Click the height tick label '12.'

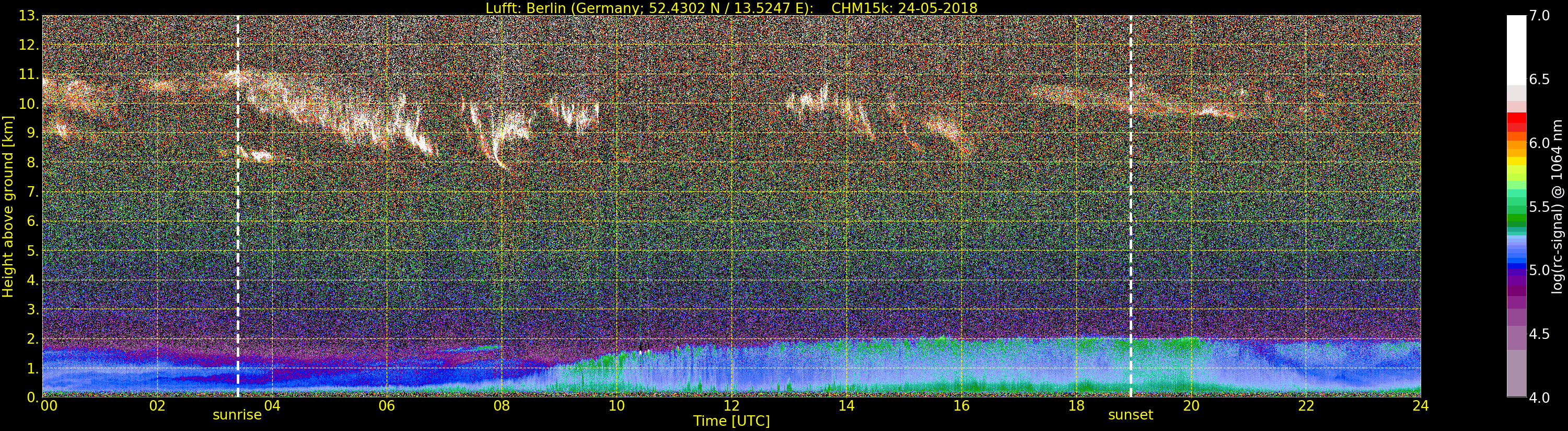coord(28,45)
